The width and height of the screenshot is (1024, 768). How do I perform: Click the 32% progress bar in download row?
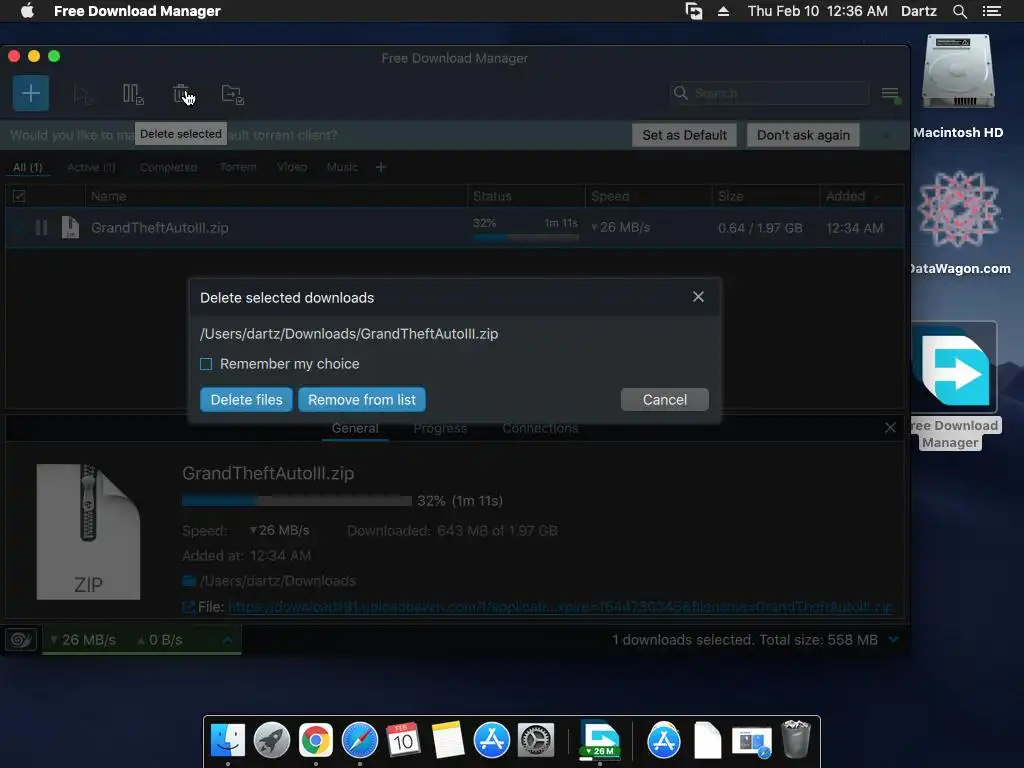point(526,238)
